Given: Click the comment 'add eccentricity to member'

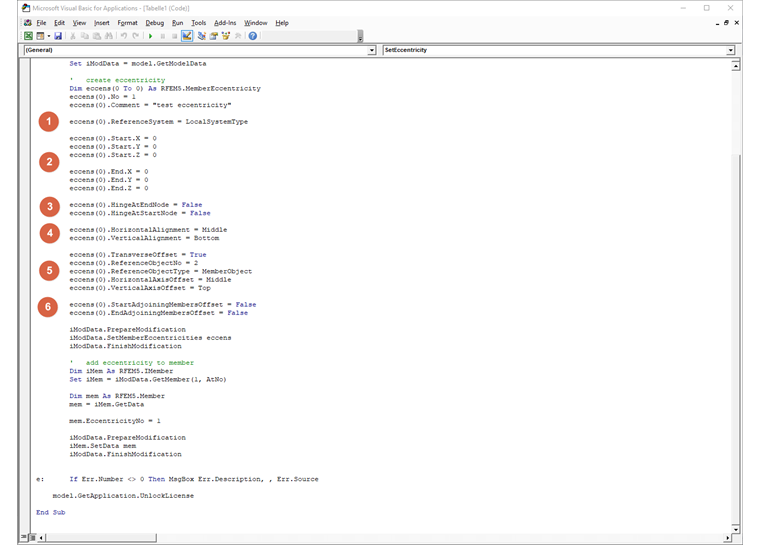Looking at the screenshot, I should [x=140, y=363].
